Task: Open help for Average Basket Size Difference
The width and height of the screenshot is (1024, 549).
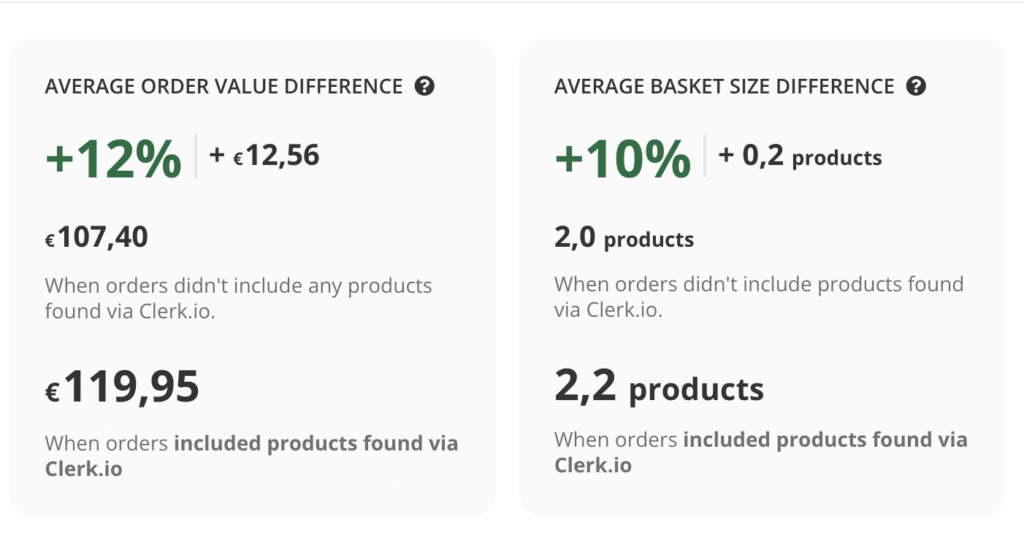Action: click(916, 86)
